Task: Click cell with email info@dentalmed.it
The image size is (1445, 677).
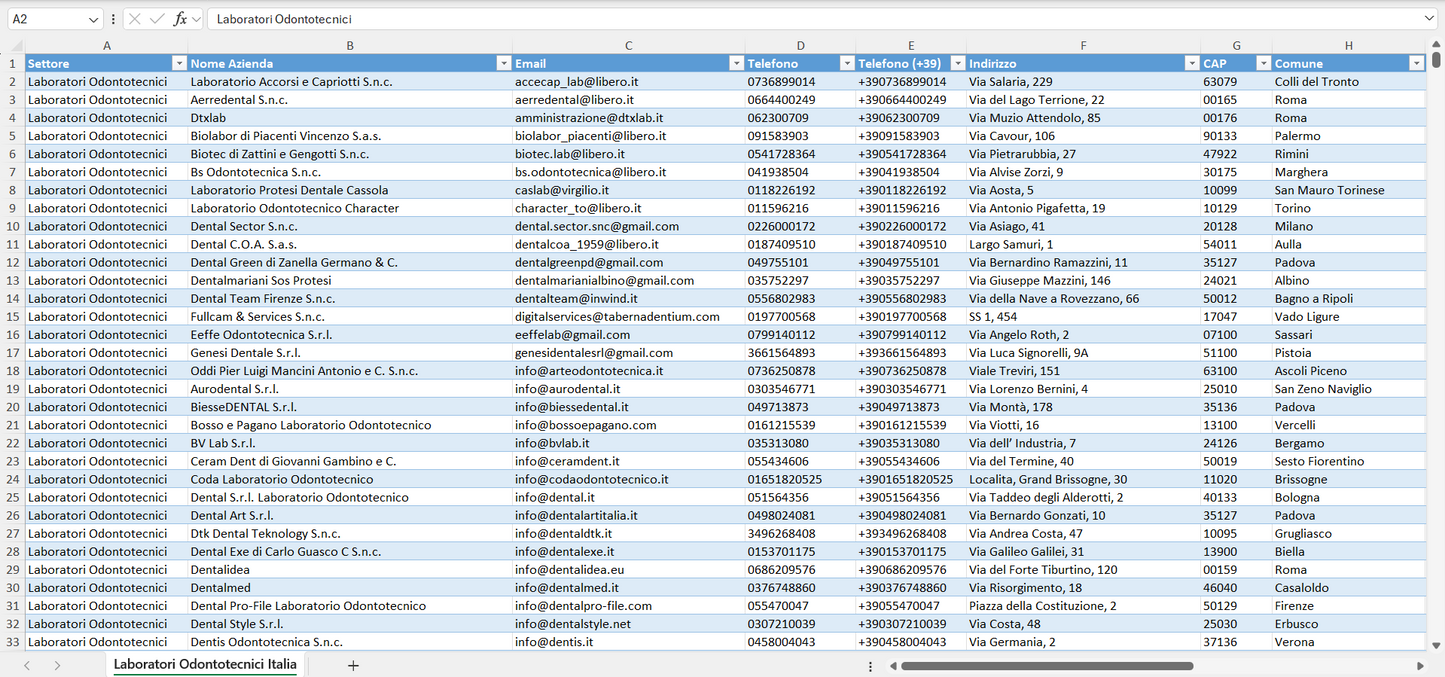Action: point(567,588)
